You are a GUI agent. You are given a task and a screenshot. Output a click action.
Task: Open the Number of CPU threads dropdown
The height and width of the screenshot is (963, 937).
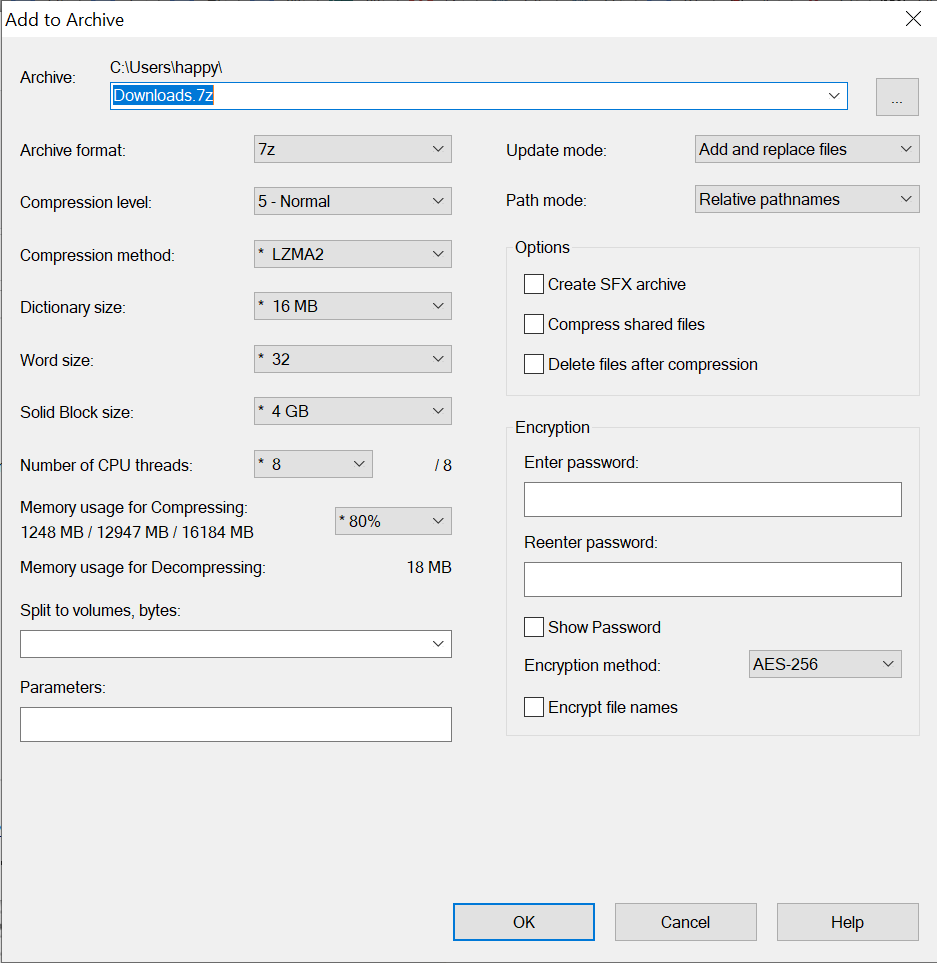pyautogui.click(x=313, y=464)
